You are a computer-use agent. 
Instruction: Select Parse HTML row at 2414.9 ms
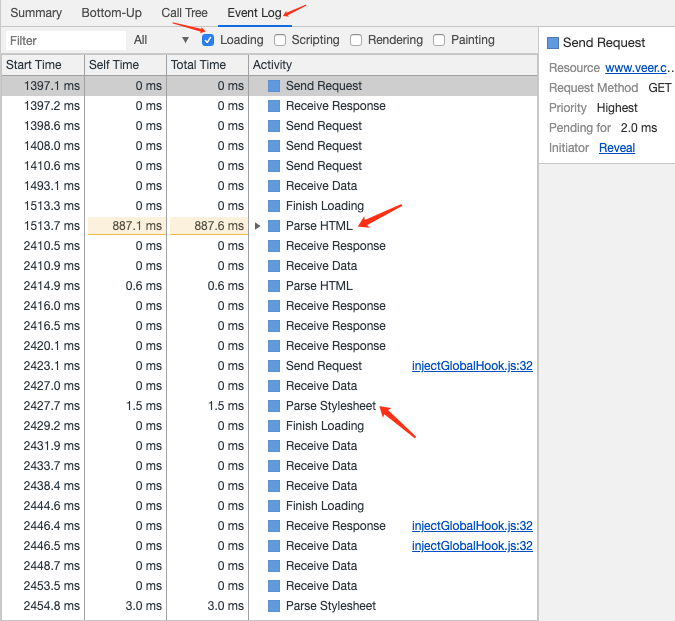[269, 286]
